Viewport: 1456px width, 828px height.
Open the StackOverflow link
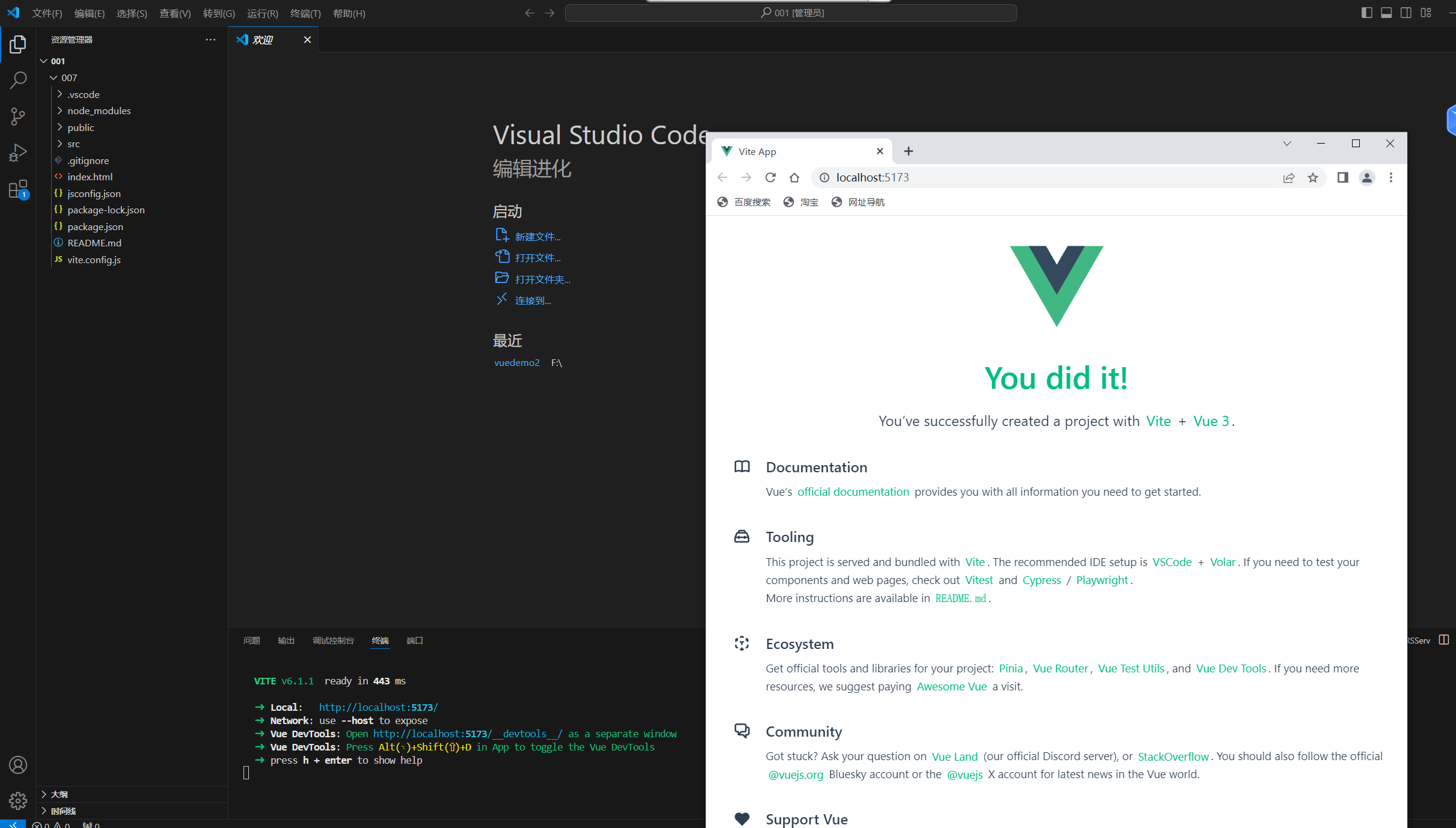1173,756
